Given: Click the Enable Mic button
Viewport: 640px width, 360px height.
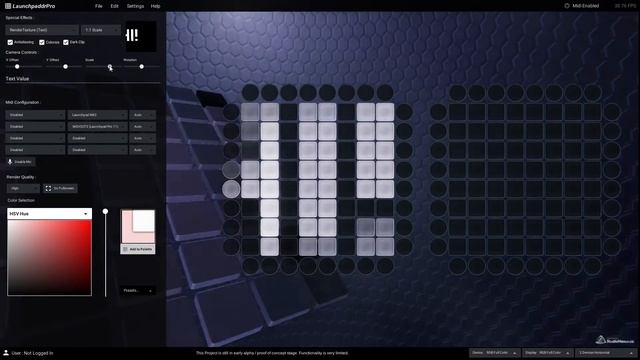Looking at the screenshot, I should tap(20, 162).
